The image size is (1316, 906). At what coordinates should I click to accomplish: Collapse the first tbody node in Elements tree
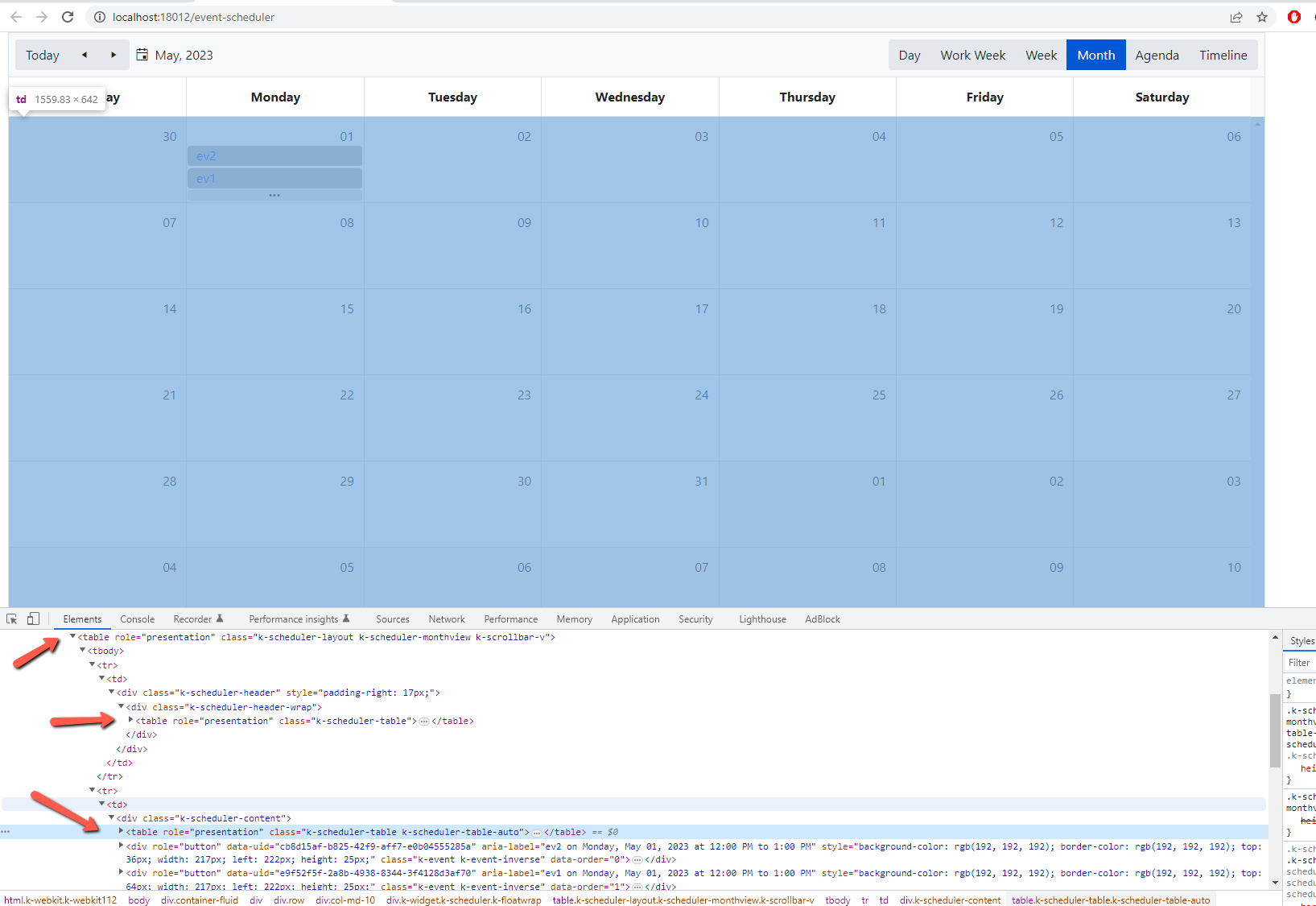point(82,651)
